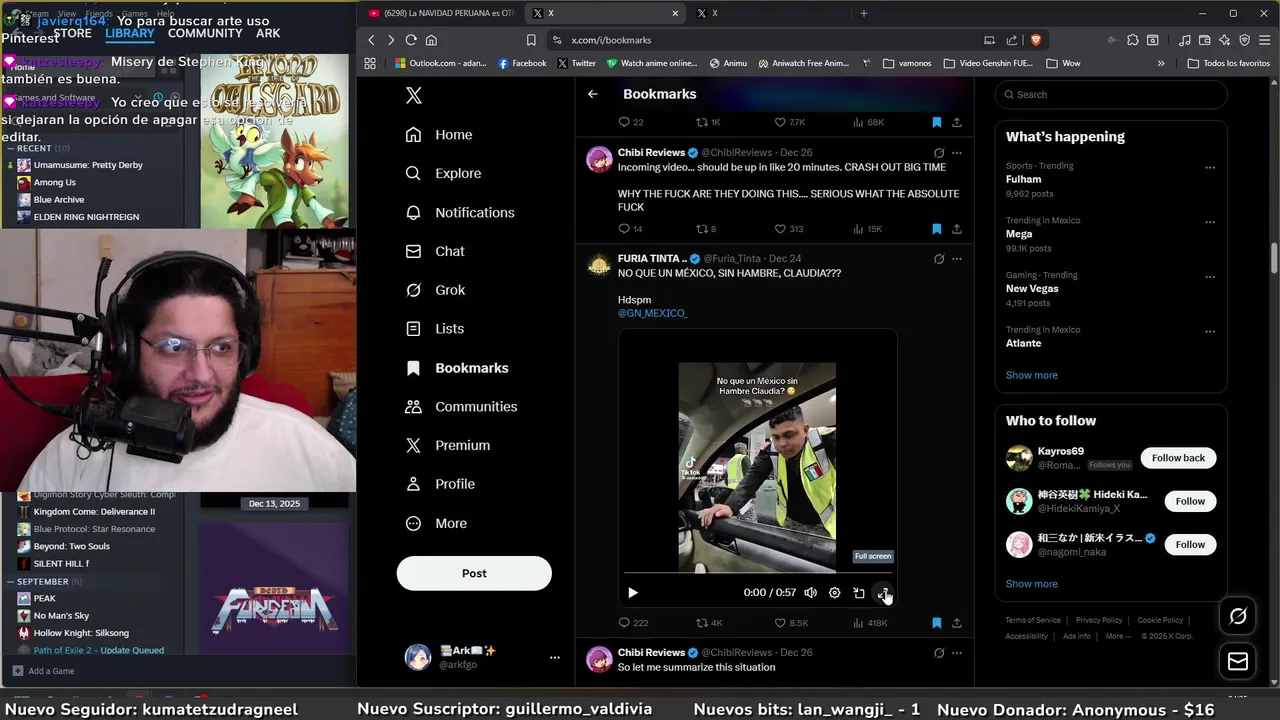
Task: Open Steam LIBRARY tab
Action: [130, 33]
